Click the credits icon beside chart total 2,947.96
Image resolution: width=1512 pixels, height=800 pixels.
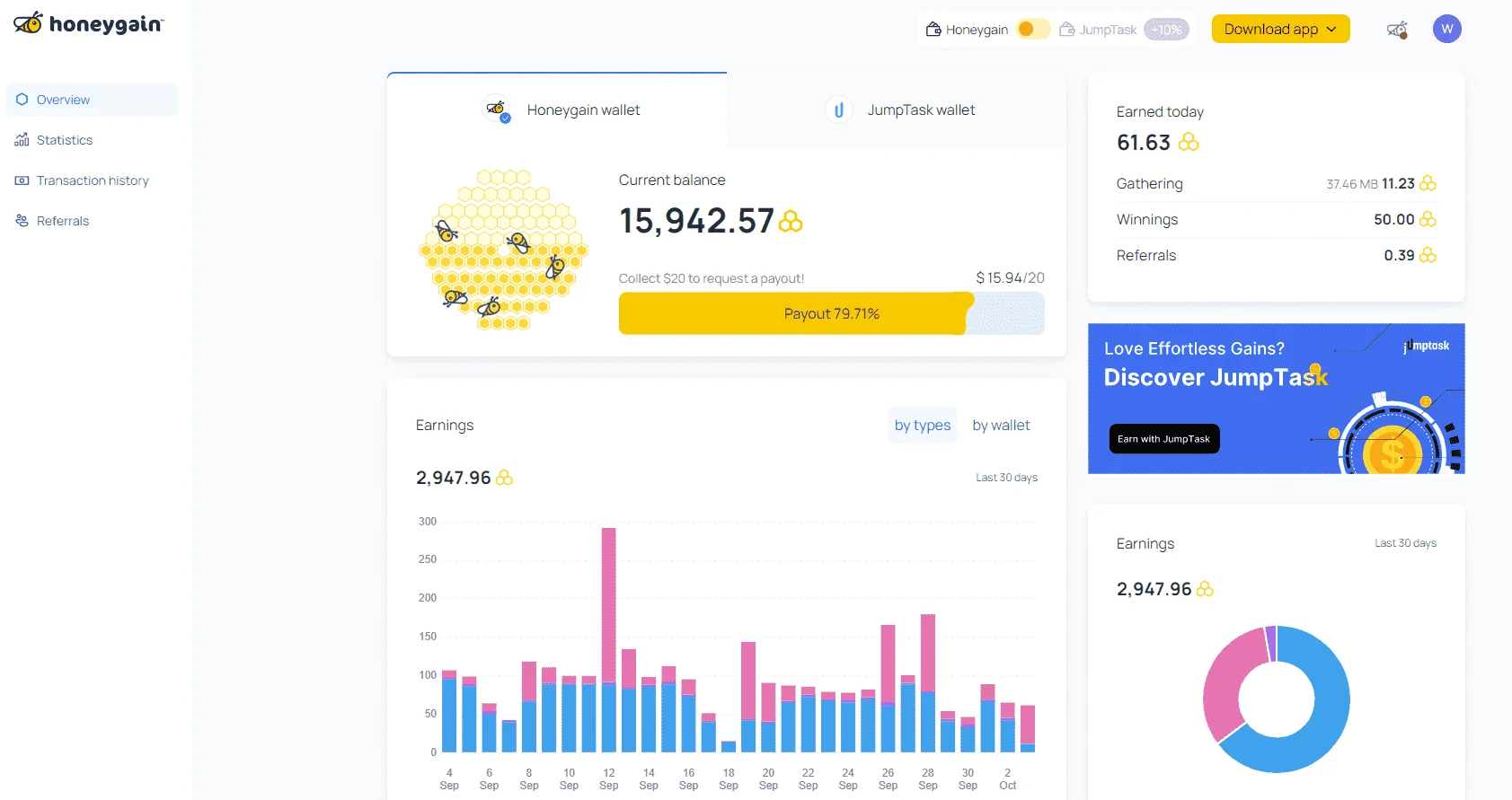point(505,478)
